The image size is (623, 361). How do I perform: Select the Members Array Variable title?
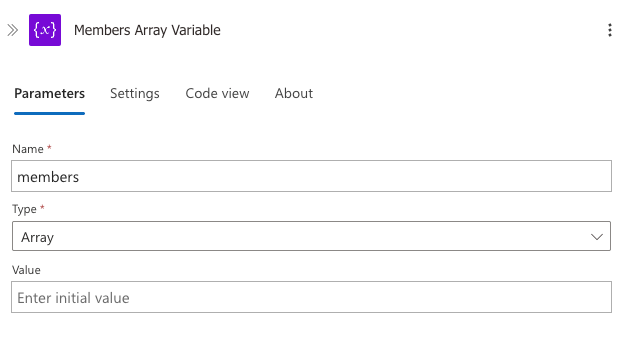[147, 30]
